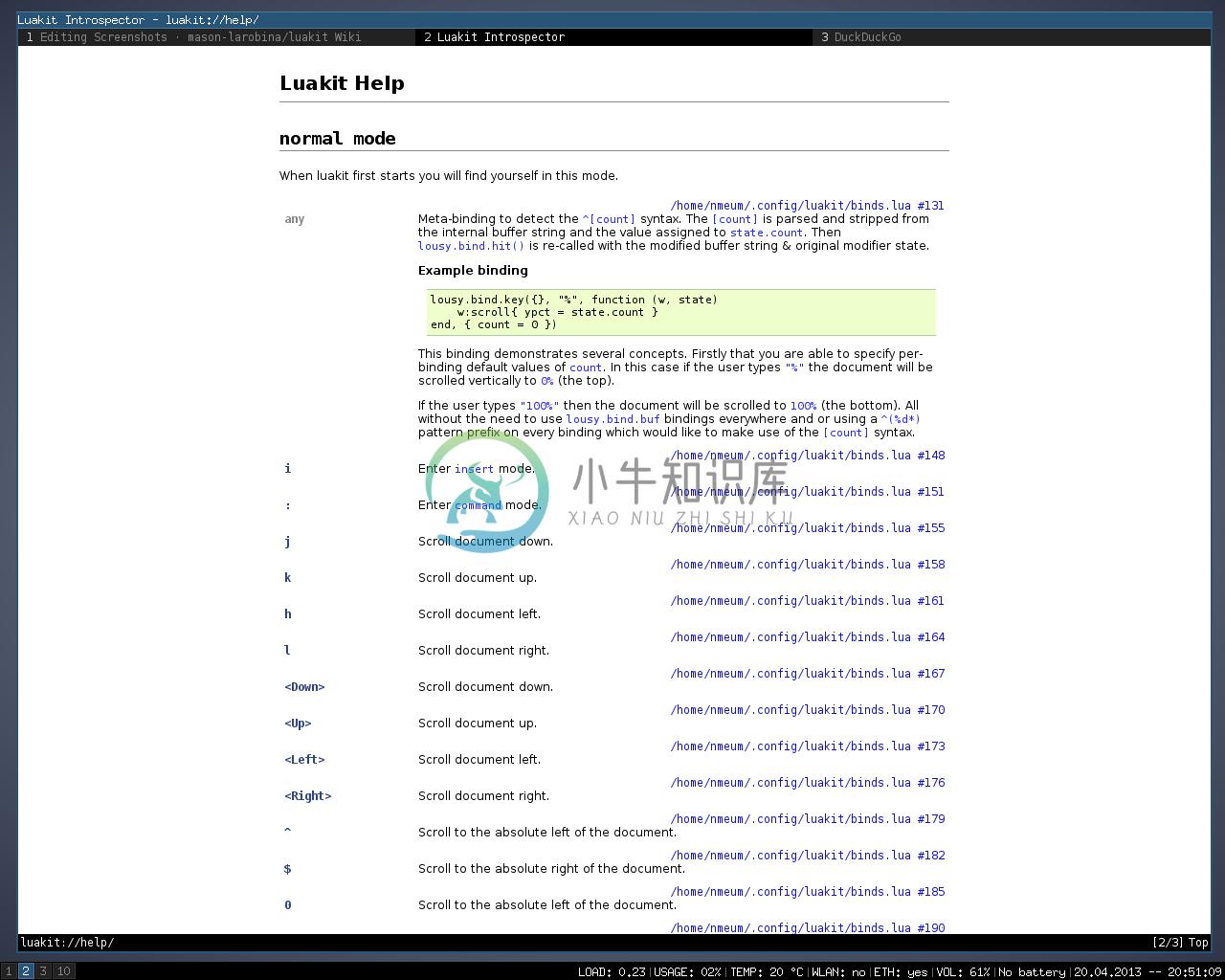This screenshot has height=980, width=1225.
Task: Open binds.lua #185 source link
Action: (x=808, y=892)
